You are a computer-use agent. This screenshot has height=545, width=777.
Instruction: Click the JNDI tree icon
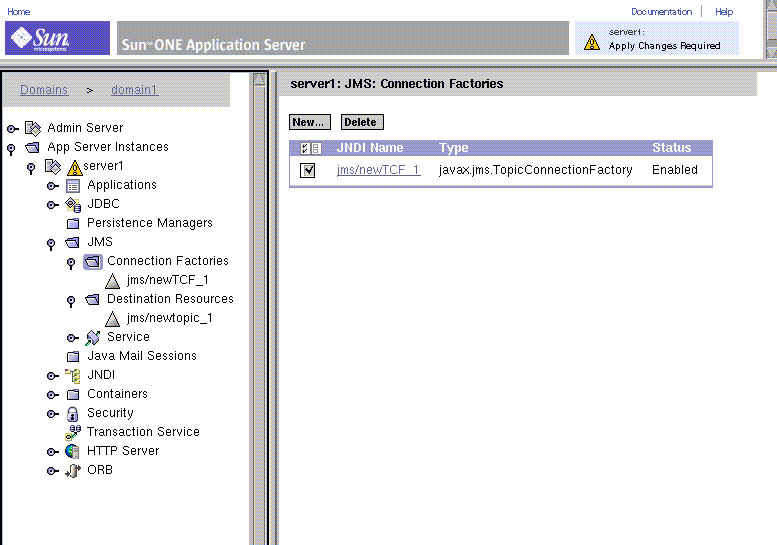(73, 376)
